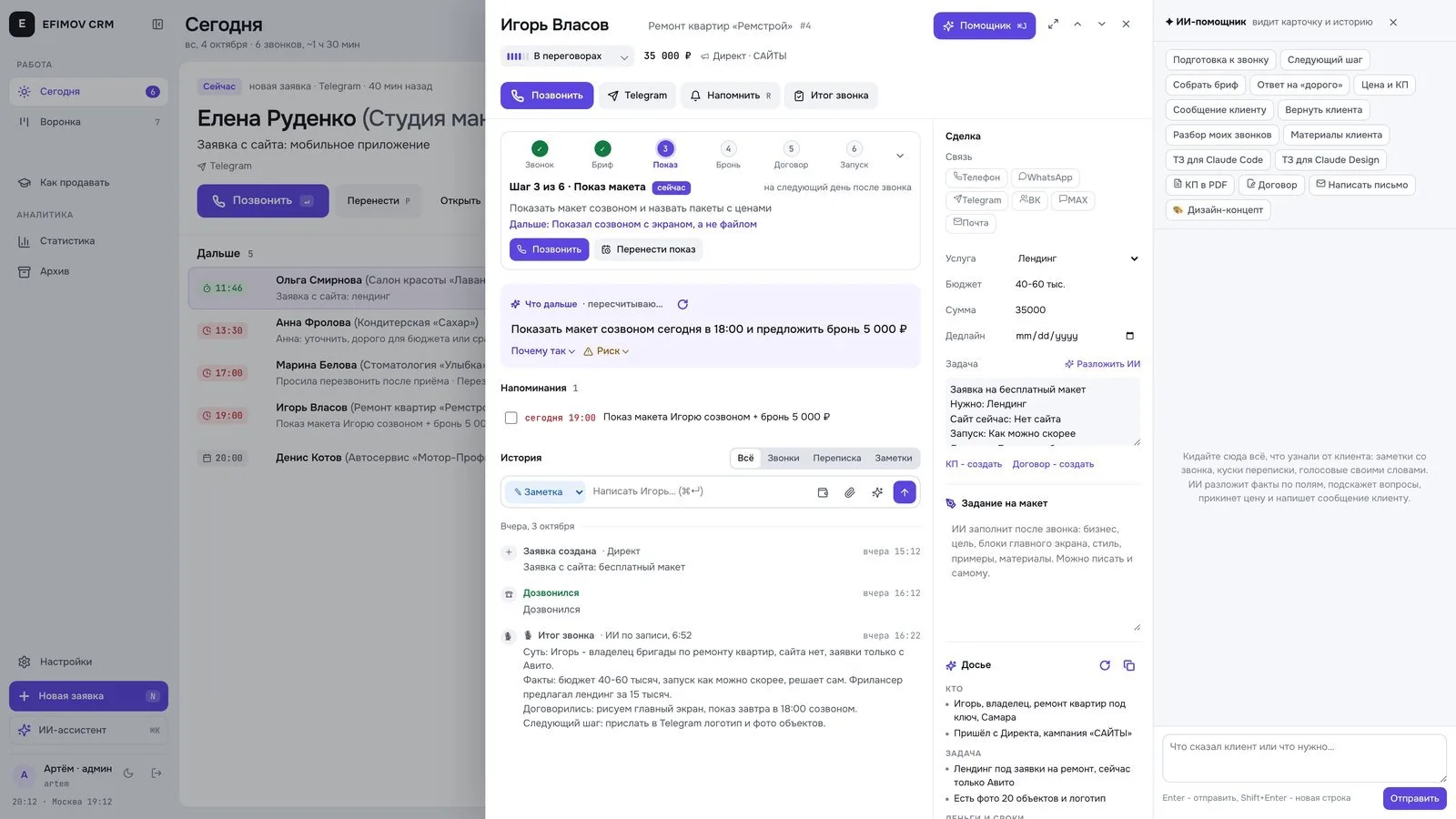
Task: Regenerate the Досье section
Action: click(x=1105, y=665)
